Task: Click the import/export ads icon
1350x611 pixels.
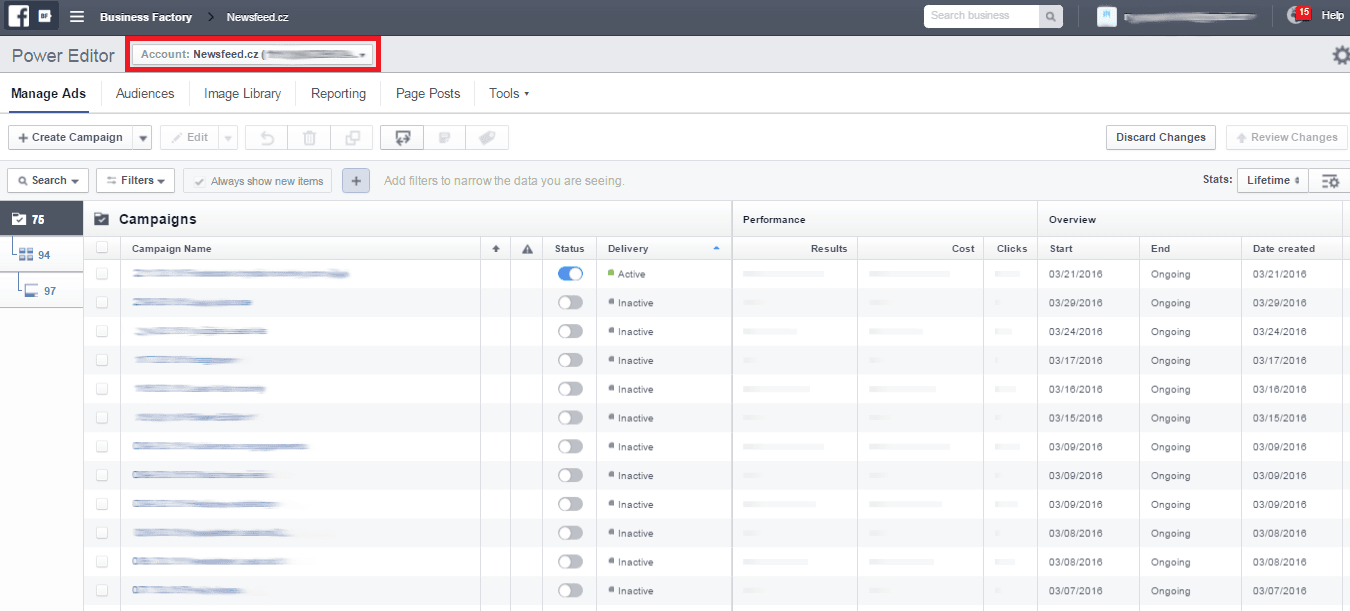Action: [x=402, y=138]
